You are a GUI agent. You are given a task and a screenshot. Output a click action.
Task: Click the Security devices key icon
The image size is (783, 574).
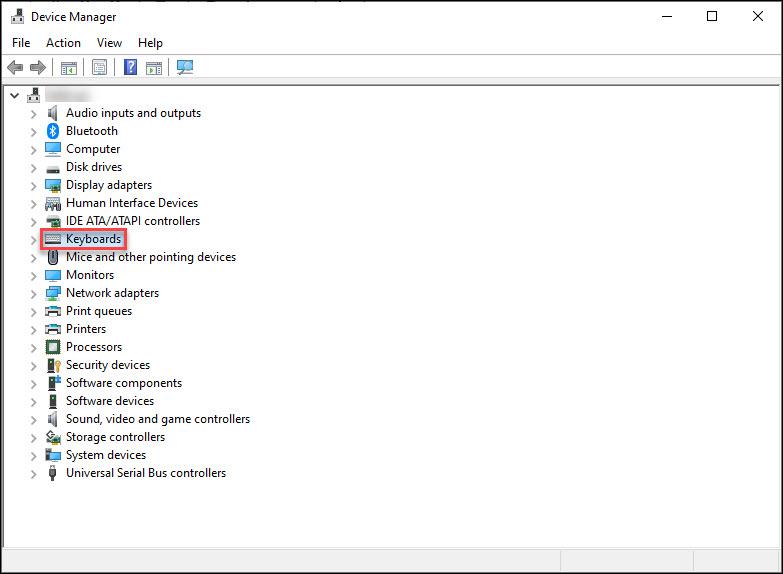(x=53, y=365)
